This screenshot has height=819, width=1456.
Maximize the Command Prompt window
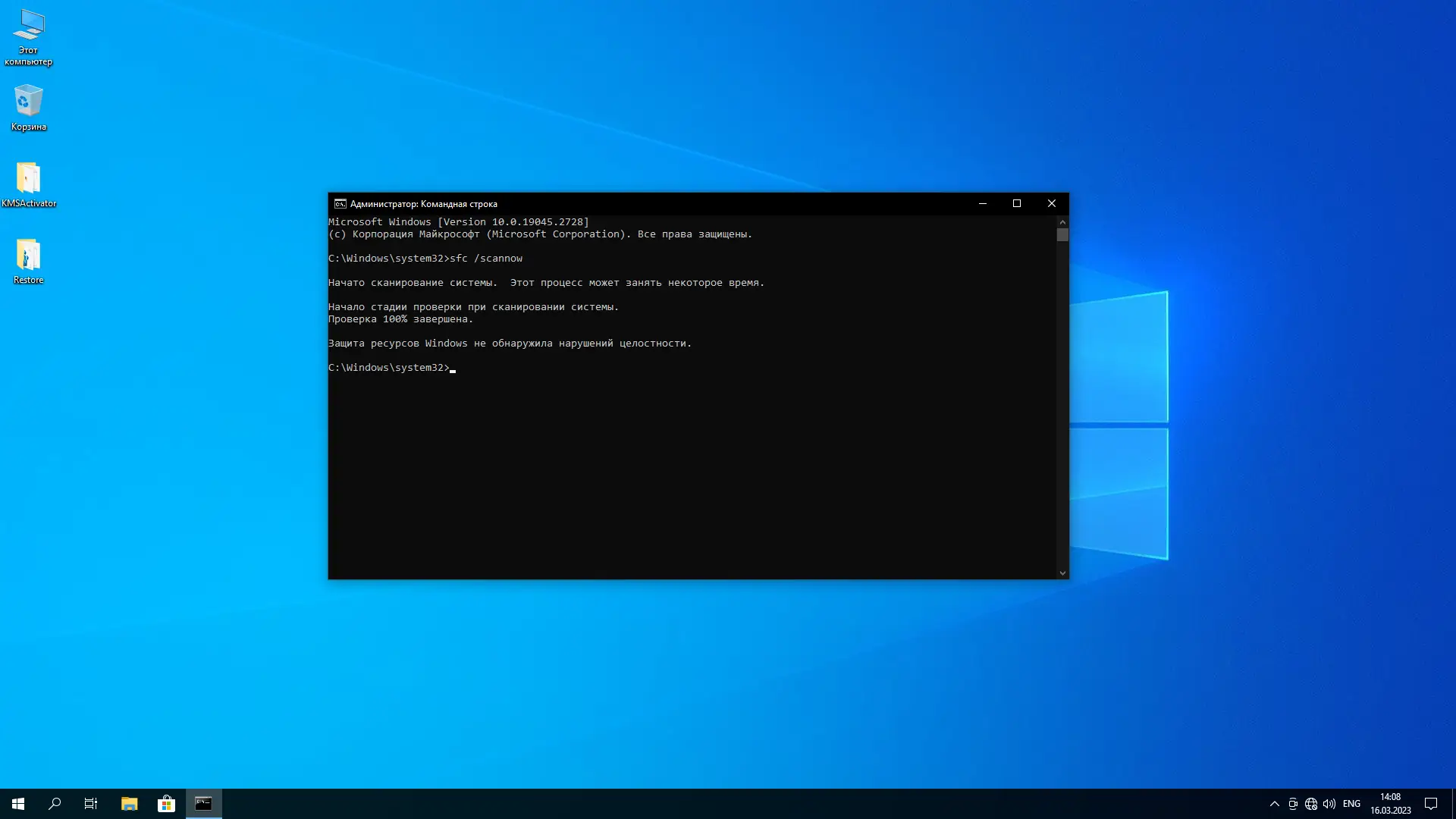1017,203
